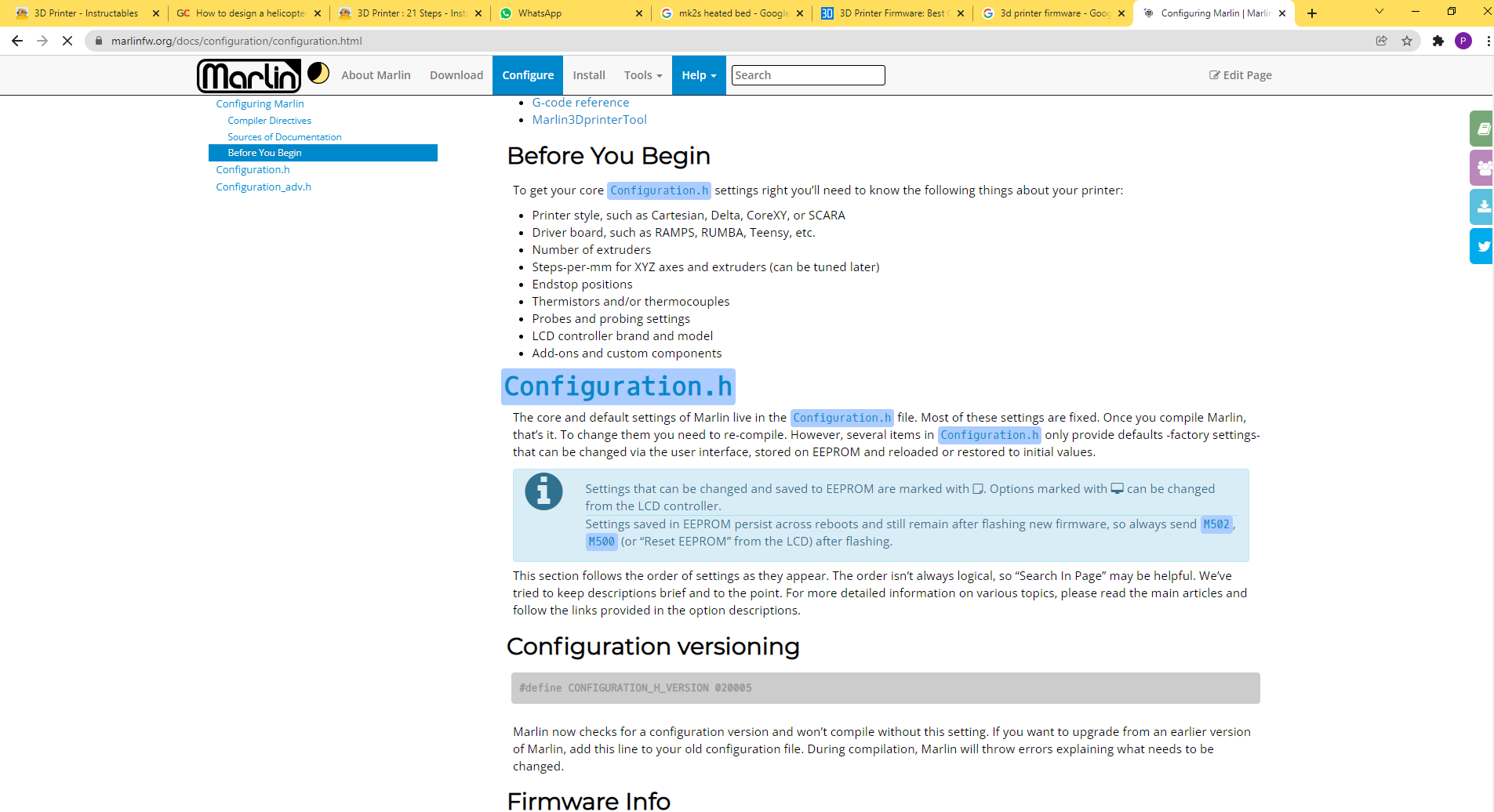Open About Marlin in navbar

tap(376, 75)
